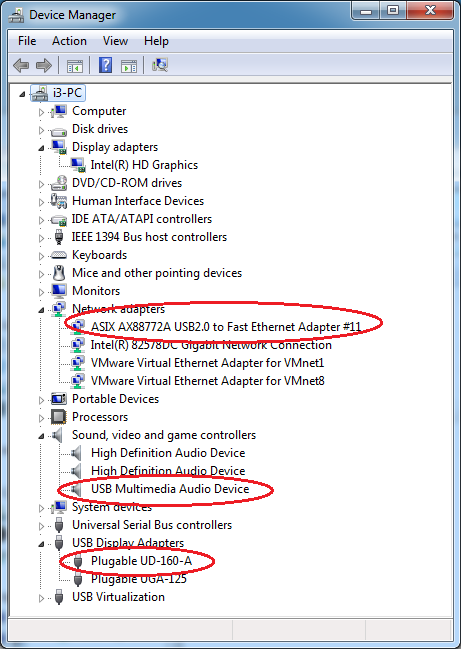Minimize the Device Manager window
Image resolution: width=461 pixels, height=649 pixels.
pos(365,10)
